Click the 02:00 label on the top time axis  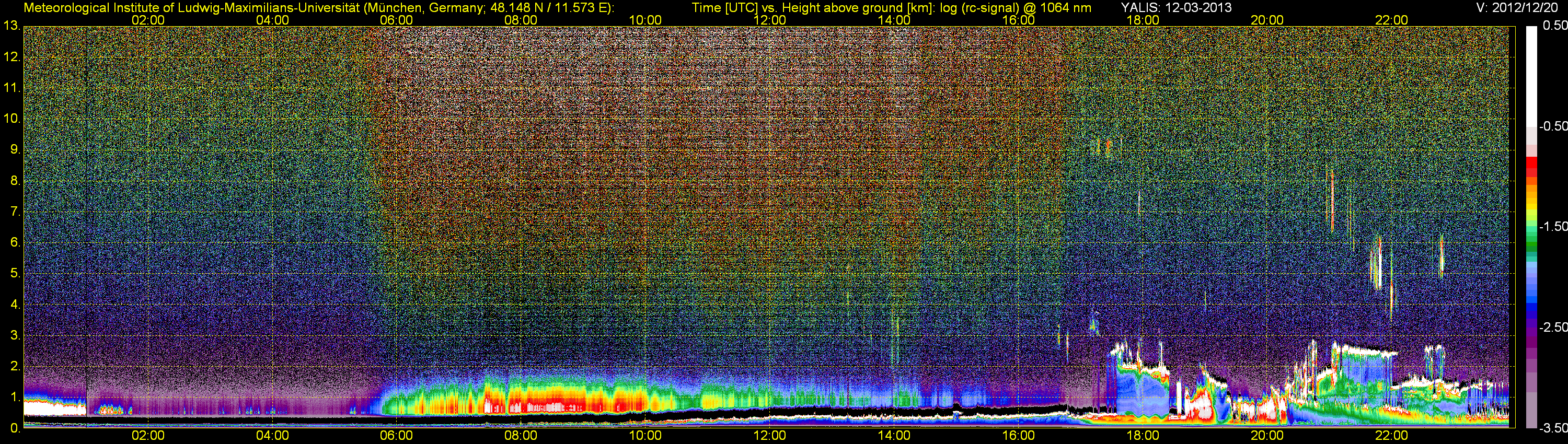click(148, 20)
